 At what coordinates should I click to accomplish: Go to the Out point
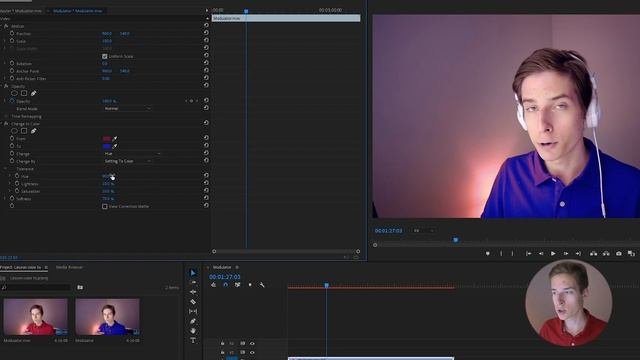click(578, 253)
